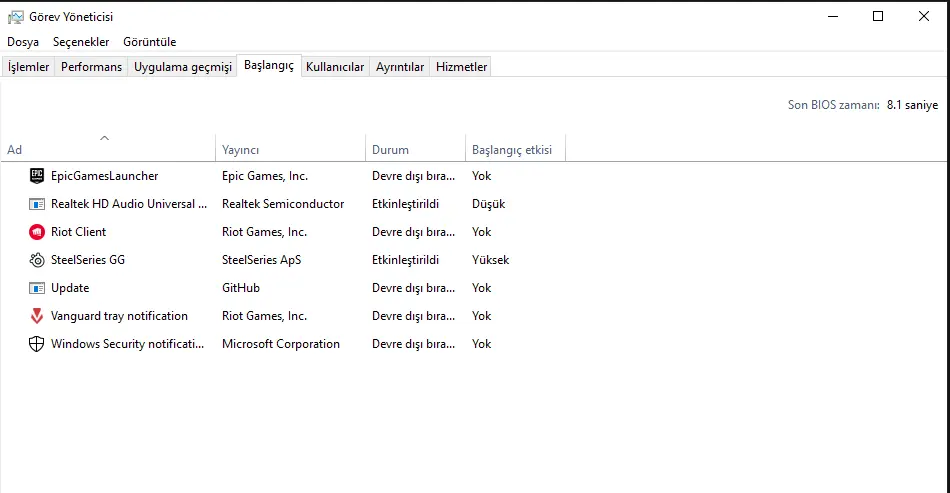Click the EpicGamesLauncher icon
The height and width of the screenshot is (493, 950).
click(x=37, y=176)
